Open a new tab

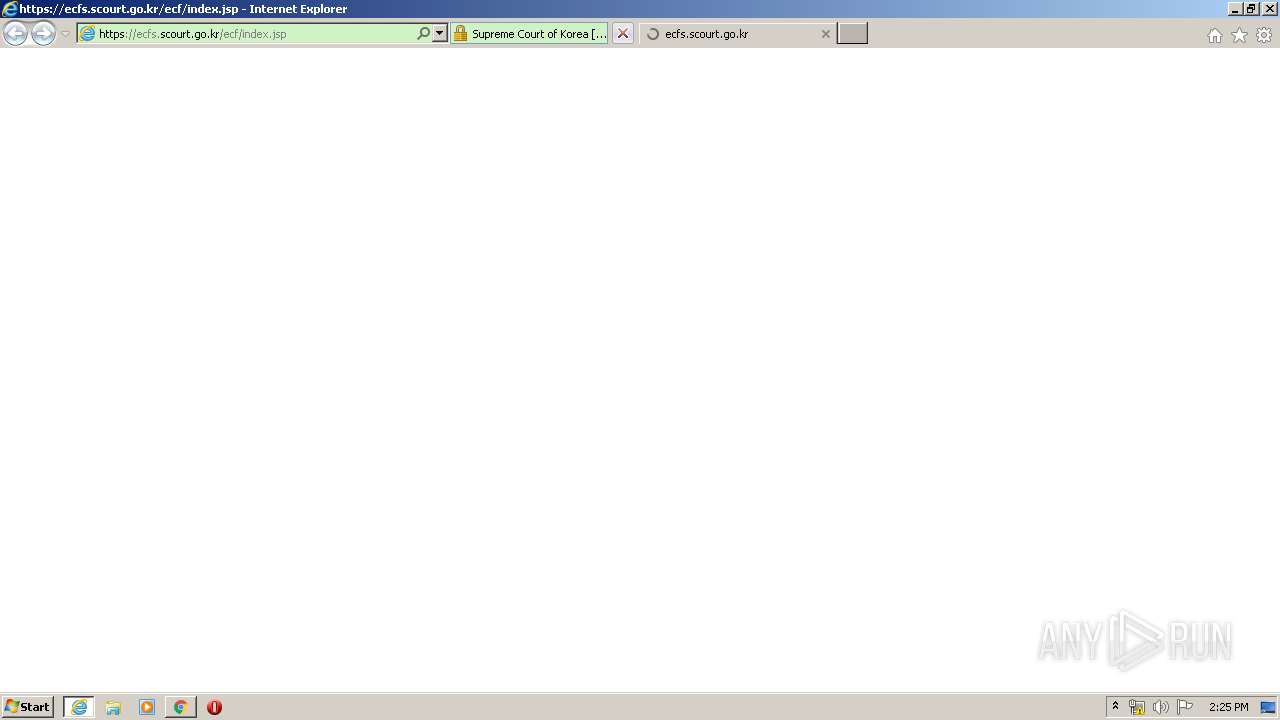click(852, 34)
